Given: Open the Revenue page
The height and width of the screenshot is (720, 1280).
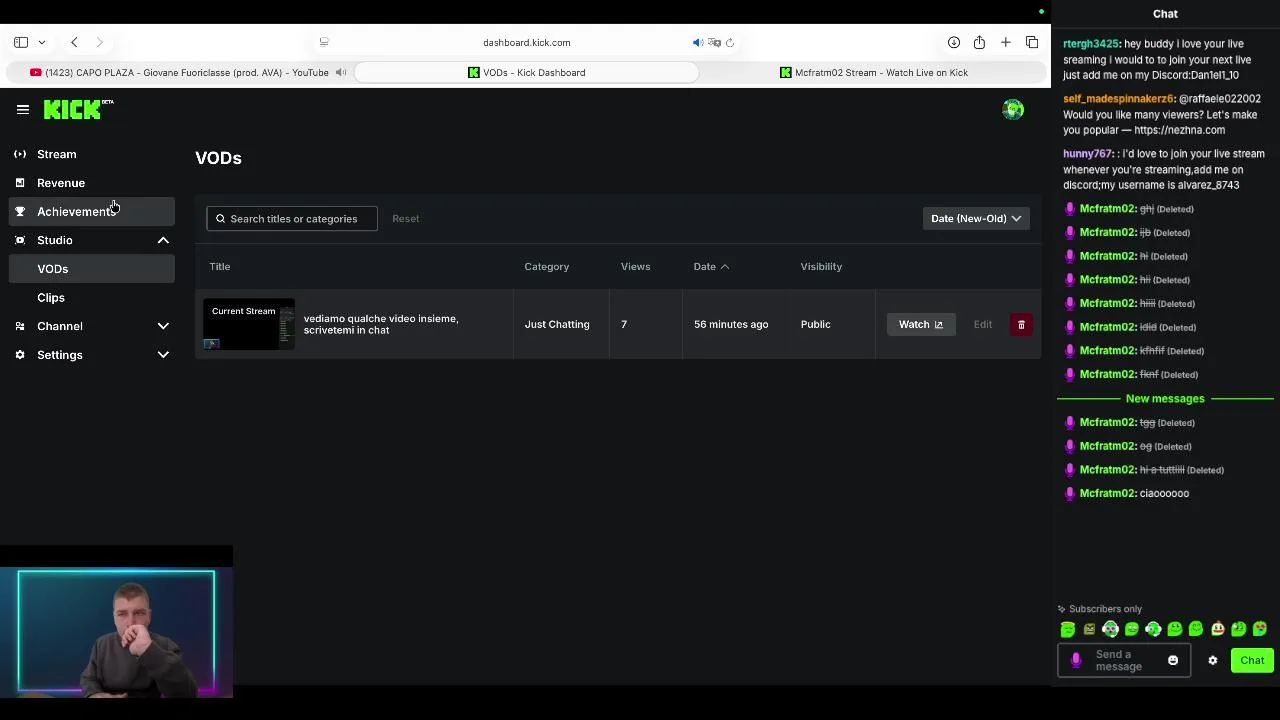Looking at the screenshot, I should 92,183.
